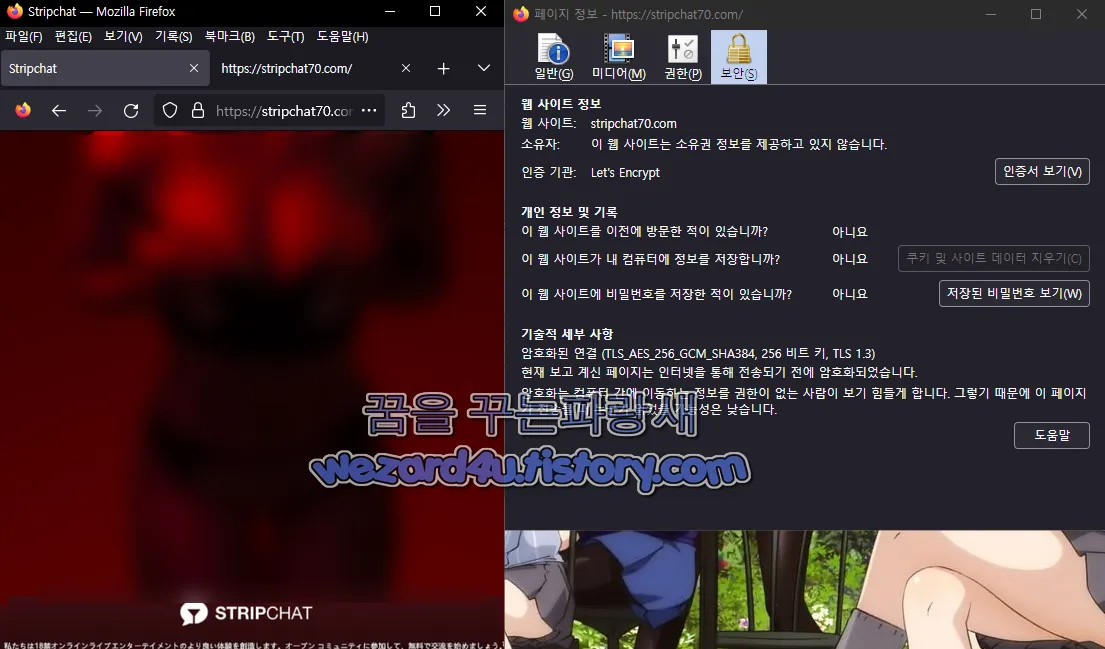Open a new tab with the plus button
Viewport: 1105px width, 649px height.
(x=443, y=68)
